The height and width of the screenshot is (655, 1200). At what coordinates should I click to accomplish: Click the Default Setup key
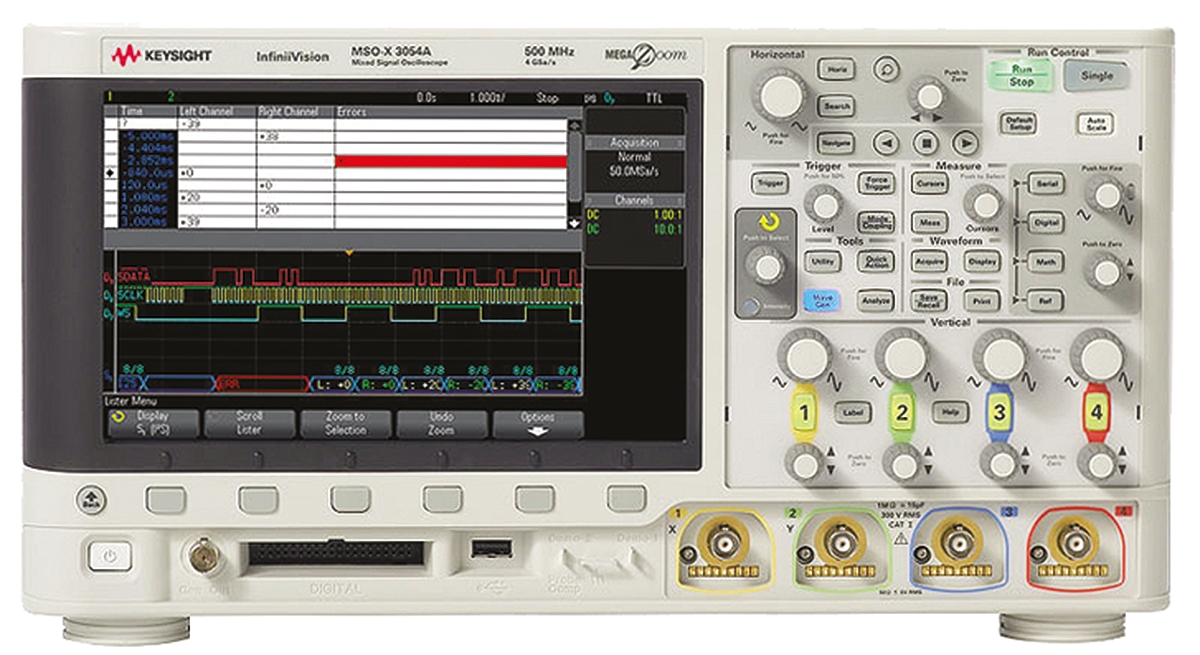pyautogui.click(x=1020, y=123)
